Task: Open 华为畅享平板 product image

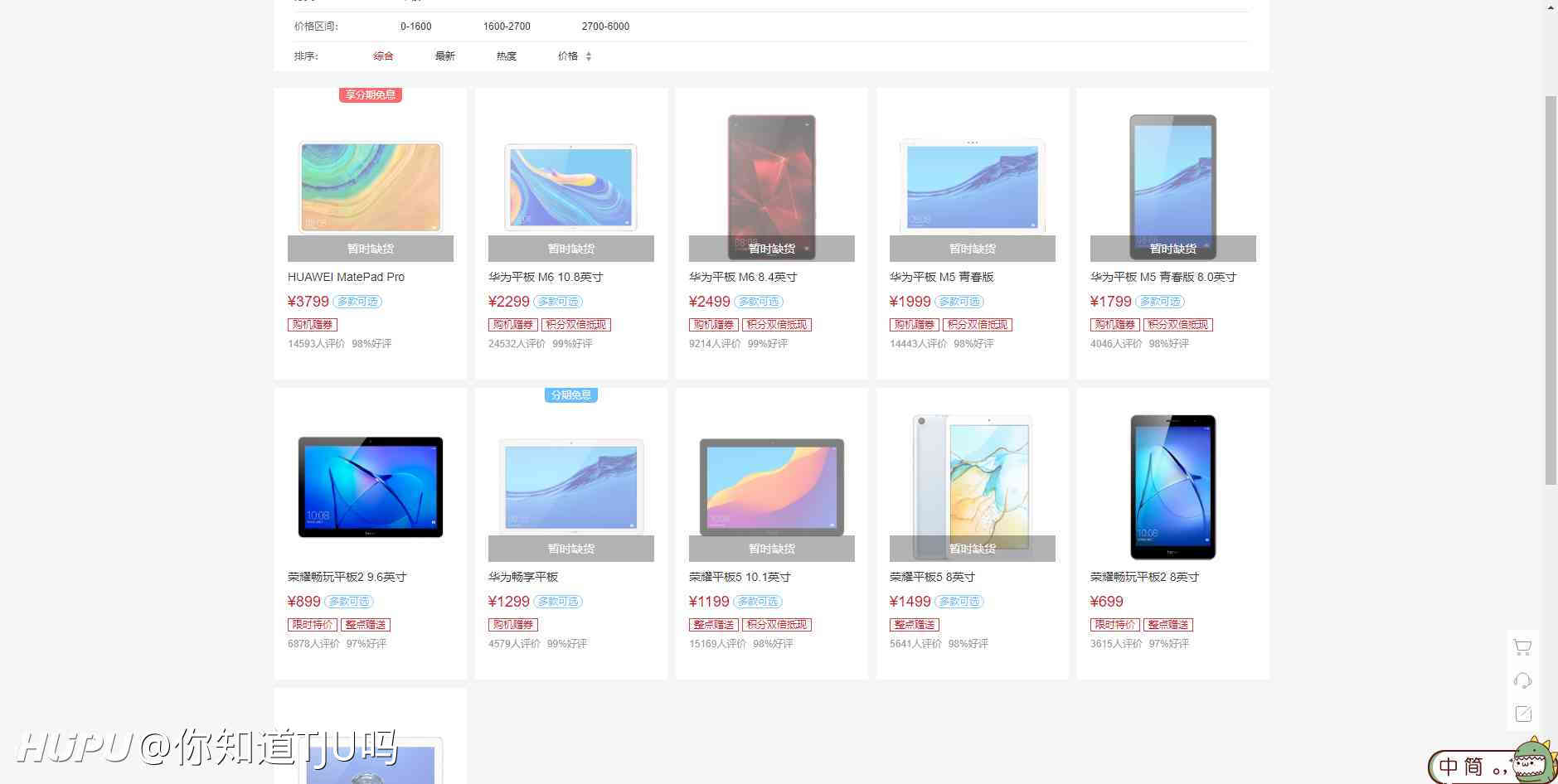Action: (571, 487)
